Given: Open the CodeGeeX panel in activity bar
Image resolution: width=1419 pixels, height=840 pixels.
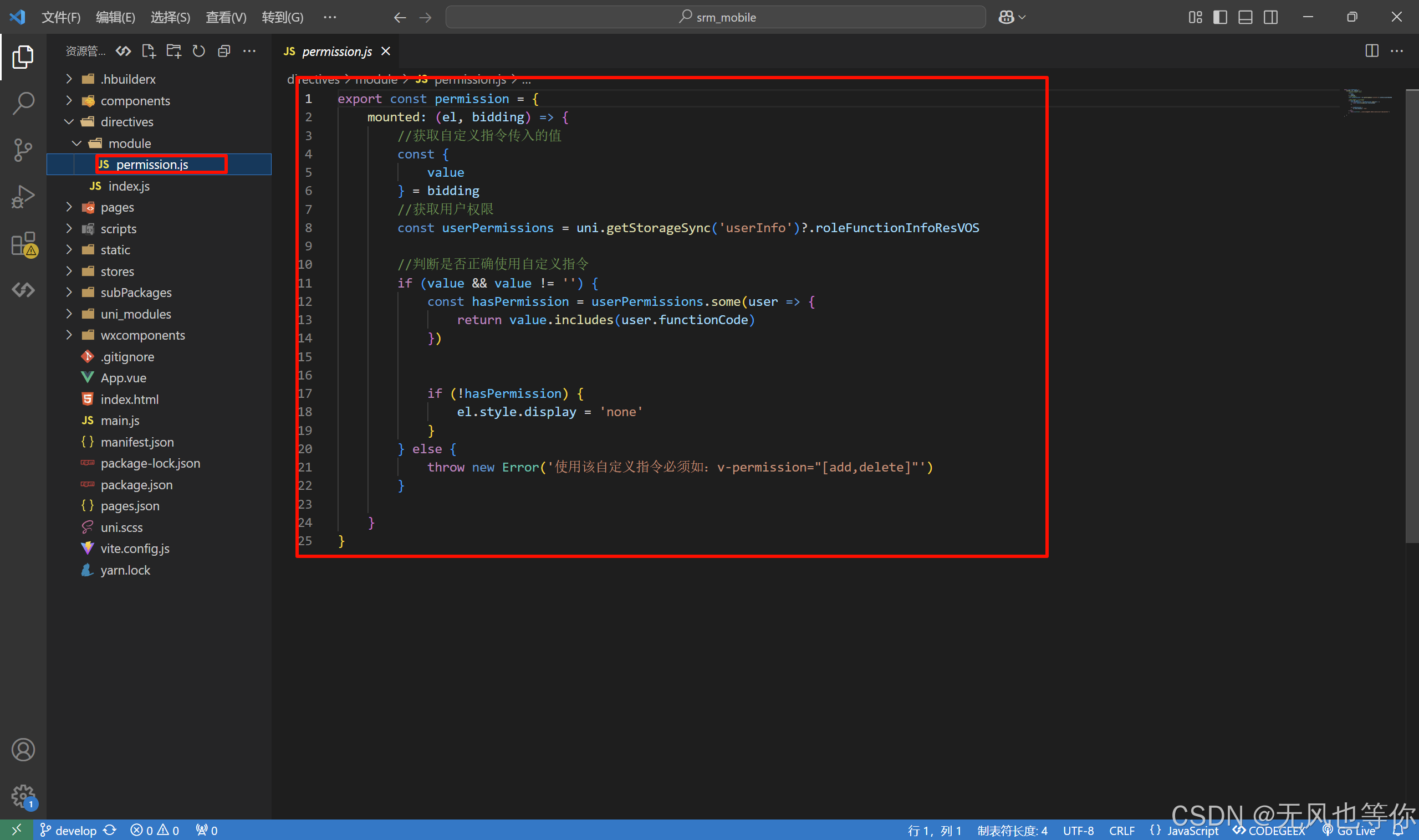Looking at the screenshot, I should [x=23, y=290].
